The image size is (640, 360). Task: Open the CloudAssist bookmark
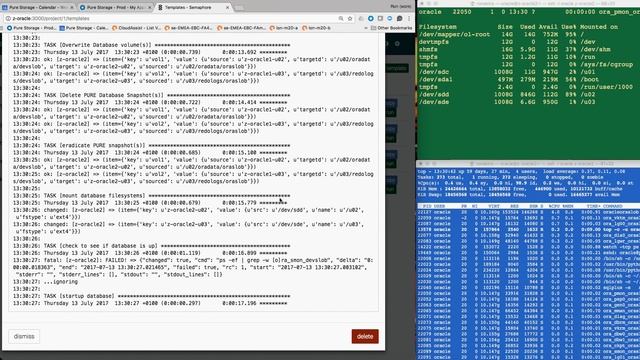click(x=137, y=28)
